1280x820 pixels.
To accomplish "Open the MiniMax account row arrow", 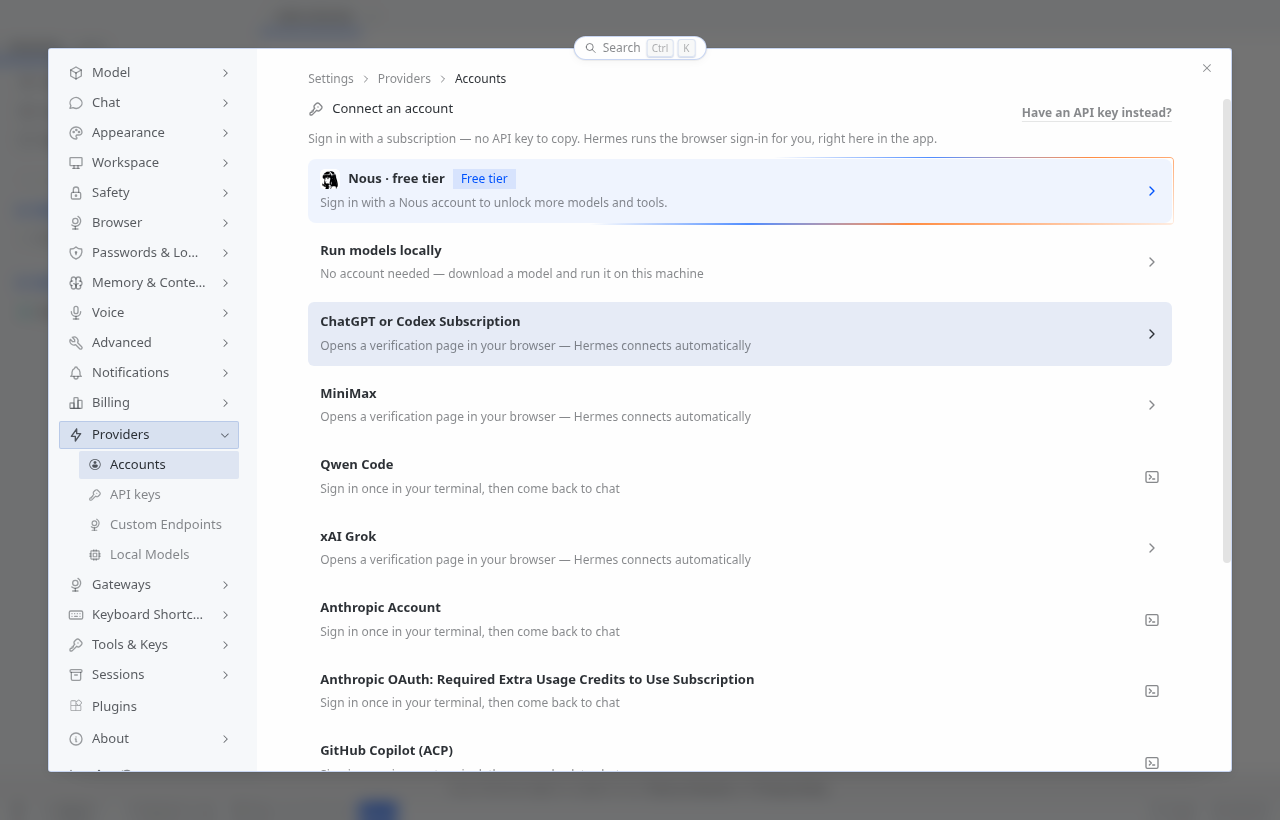I will (1152, 405).
